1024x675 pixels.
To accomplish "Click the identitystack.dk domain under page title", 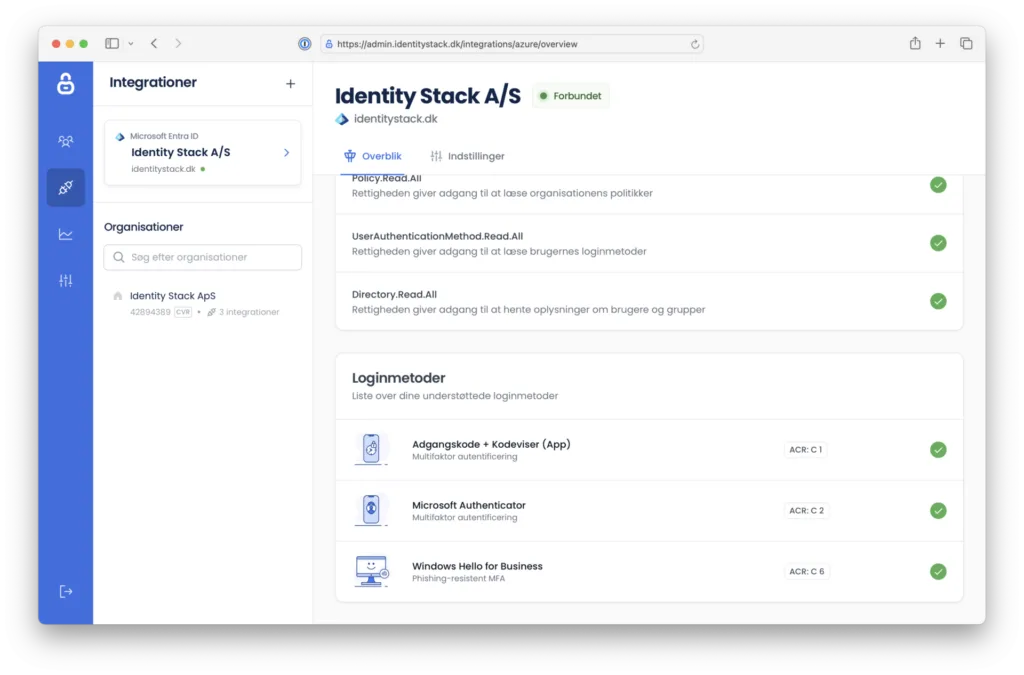I will coord(396,119).
